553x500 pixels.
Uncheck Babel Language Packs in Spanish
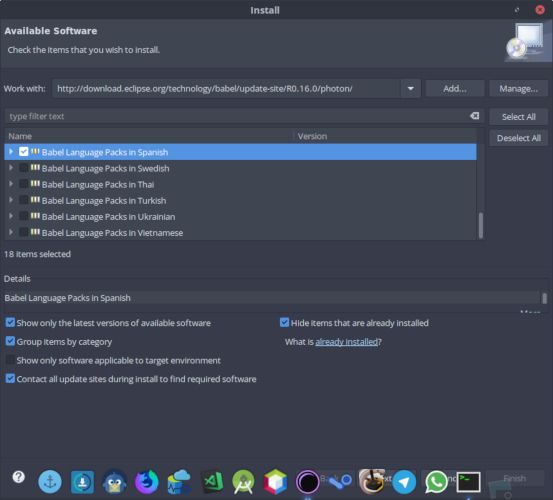[24, 152]
